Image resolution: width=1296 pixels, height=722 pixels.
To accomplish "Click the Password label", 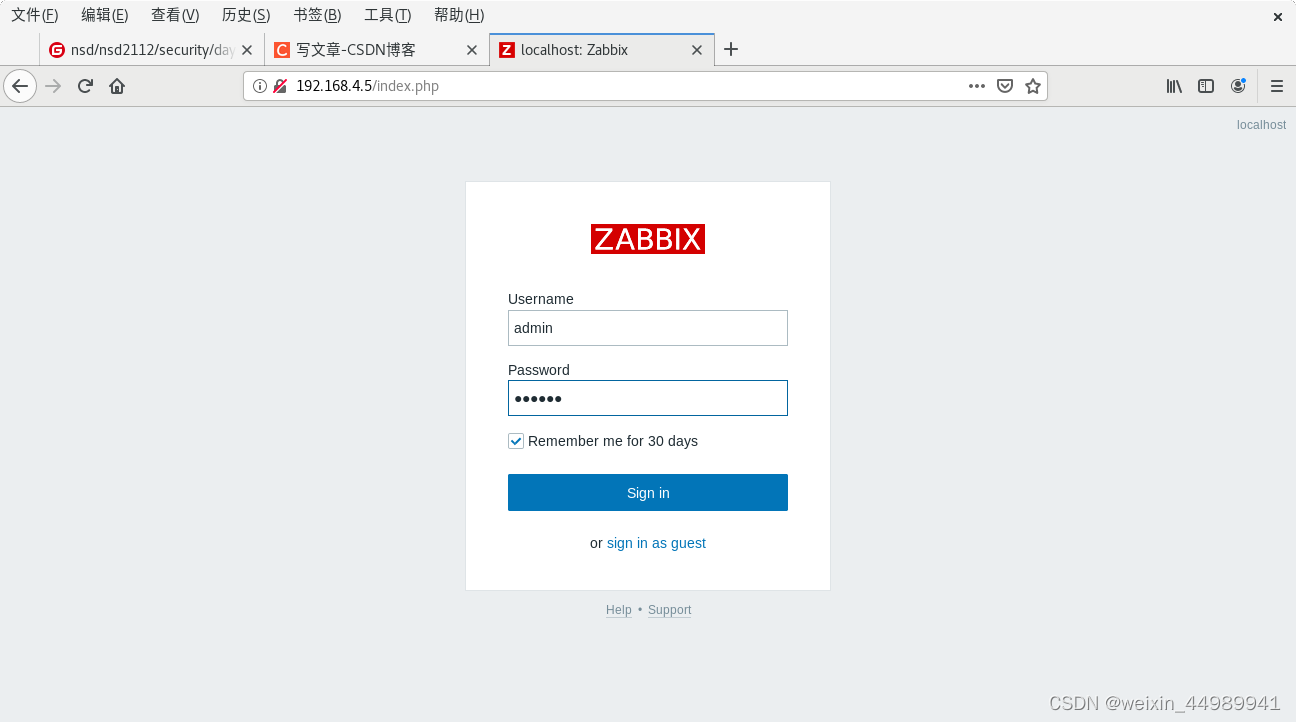I will click(x=539, y=370).
